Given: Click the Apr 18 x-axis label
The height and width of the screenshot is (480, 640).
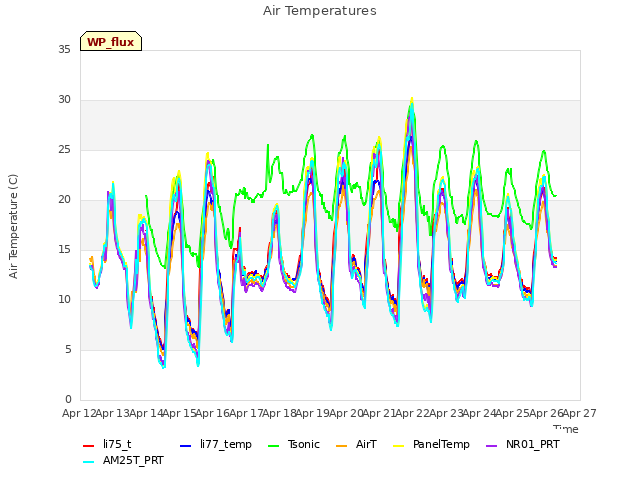Looking at the screenshot, I should click(279, 413).
